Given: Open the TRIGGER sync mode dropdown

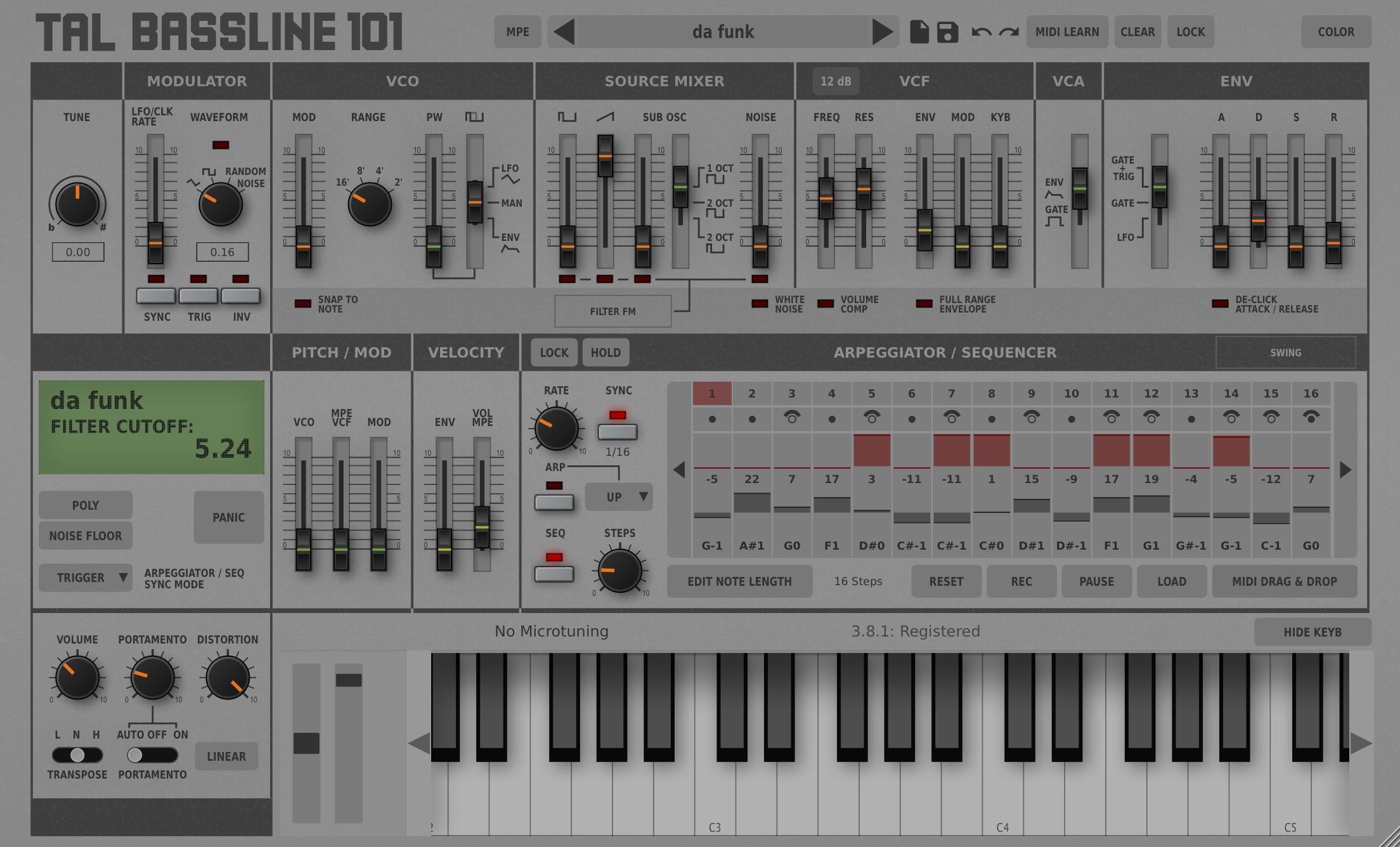Looking at the screenshot, I should pyautogui.click(x=86, y=578).
